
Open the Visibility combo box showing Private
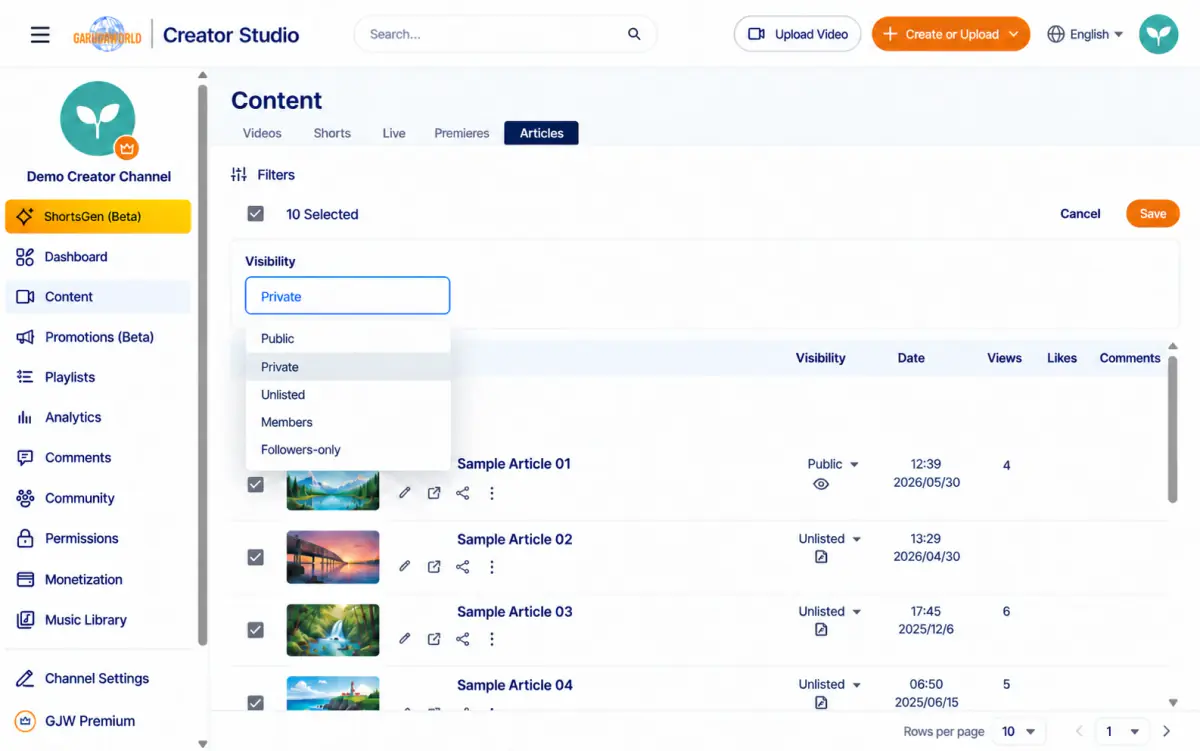coord(347,296)
